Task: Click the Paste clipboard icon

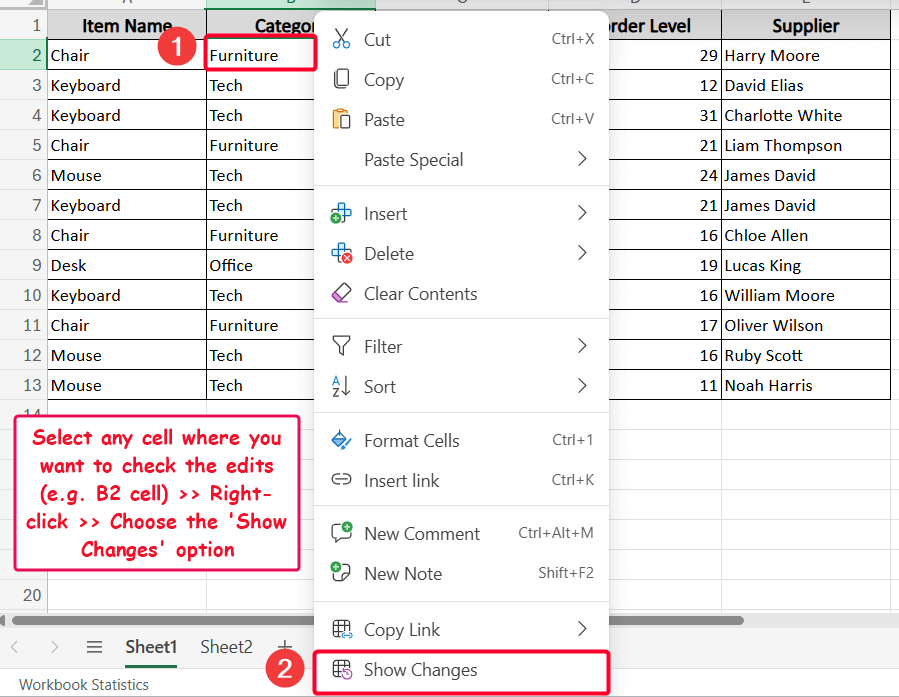Action: (340, 120)
